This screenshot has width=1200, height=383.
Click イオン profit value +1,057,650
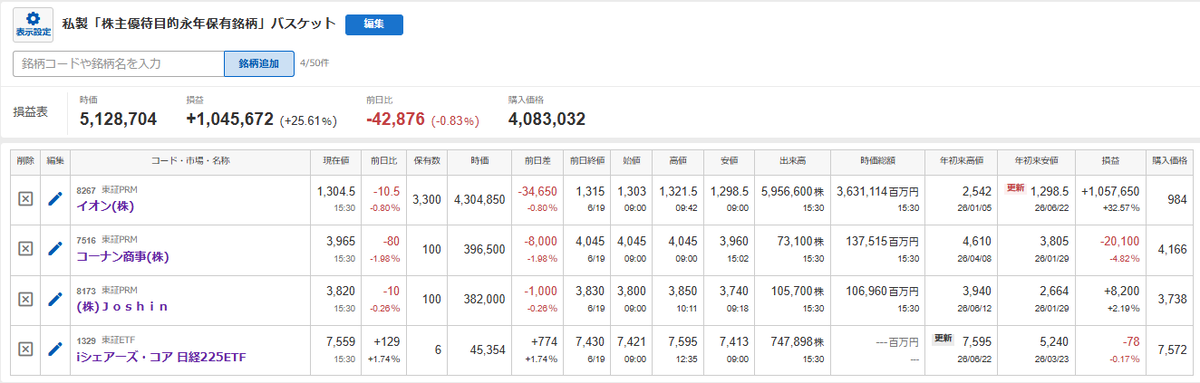pos(1110,190)
